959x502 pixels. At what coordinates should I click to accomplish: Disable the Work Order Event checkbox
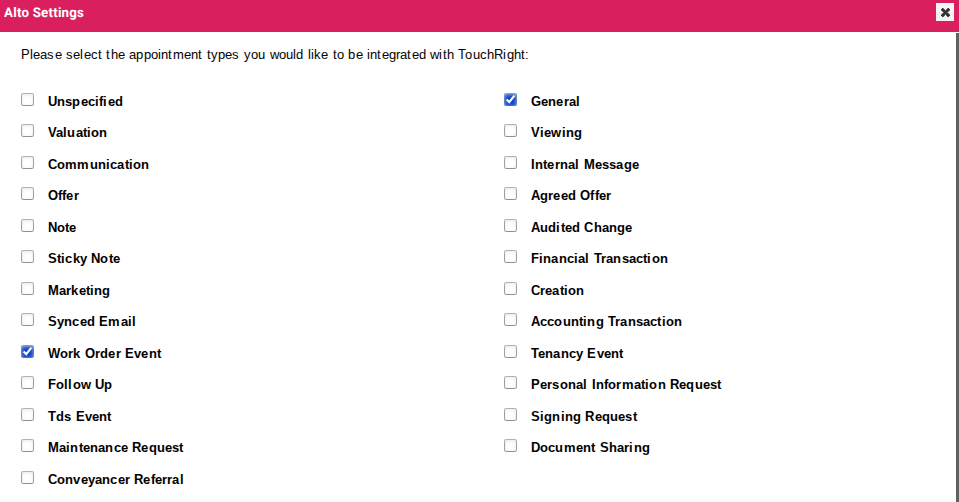[28, 352]
